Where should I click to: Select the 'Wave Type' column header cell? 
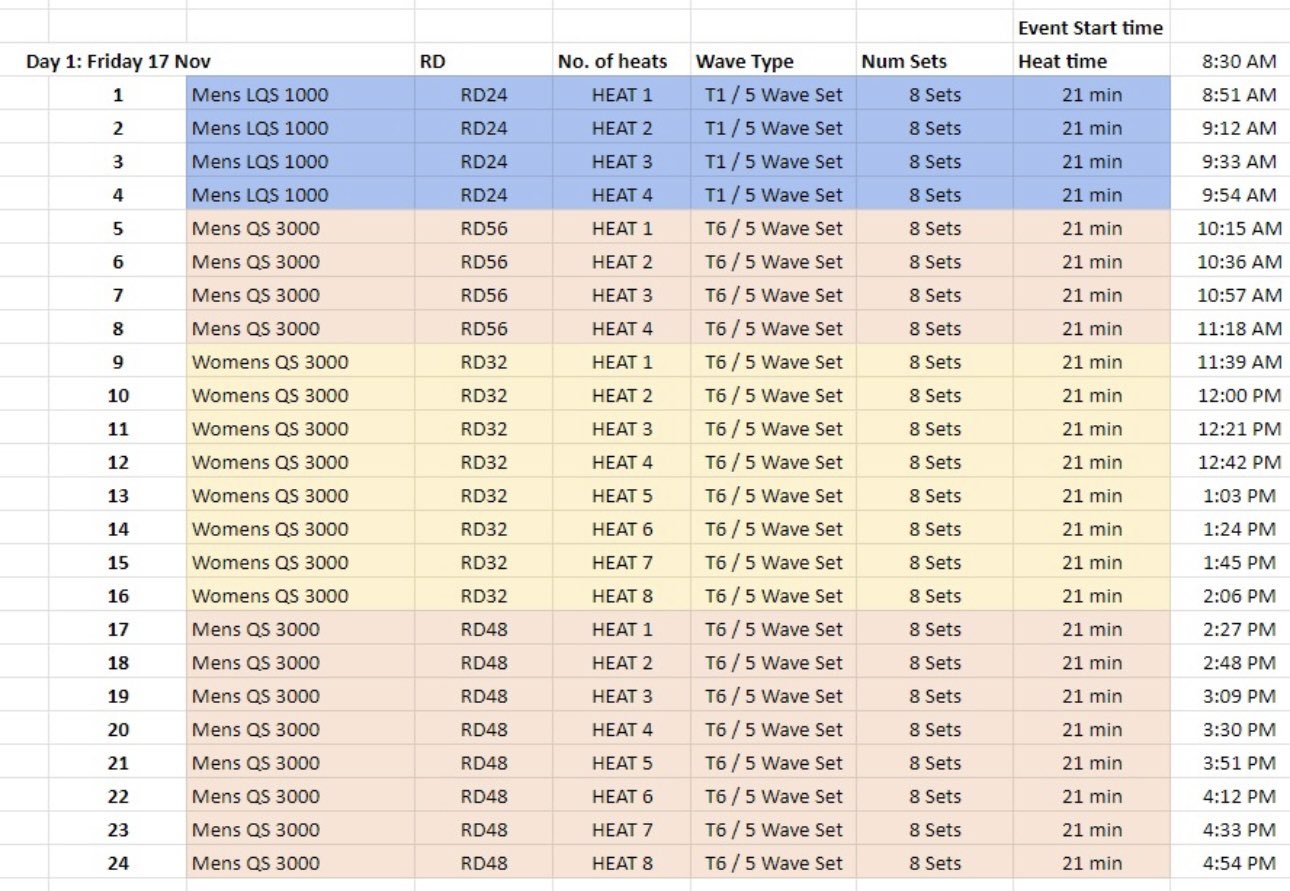click(744, 62)
